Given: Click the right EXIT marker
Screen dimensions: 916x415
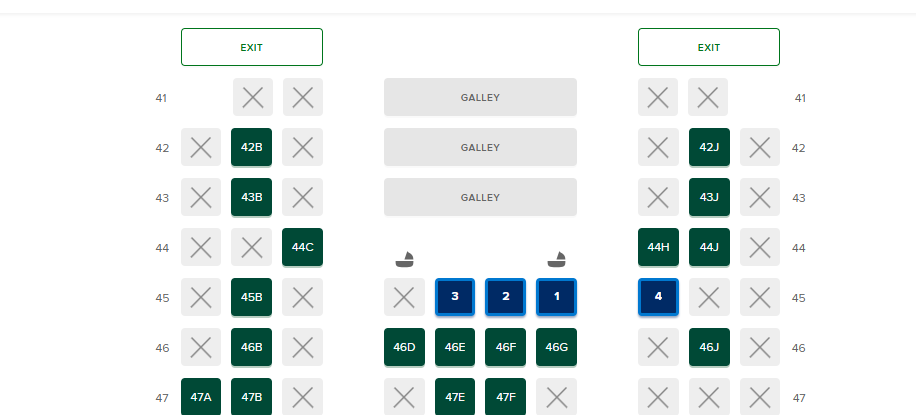Looking at the screenshot, I should 709,47.
